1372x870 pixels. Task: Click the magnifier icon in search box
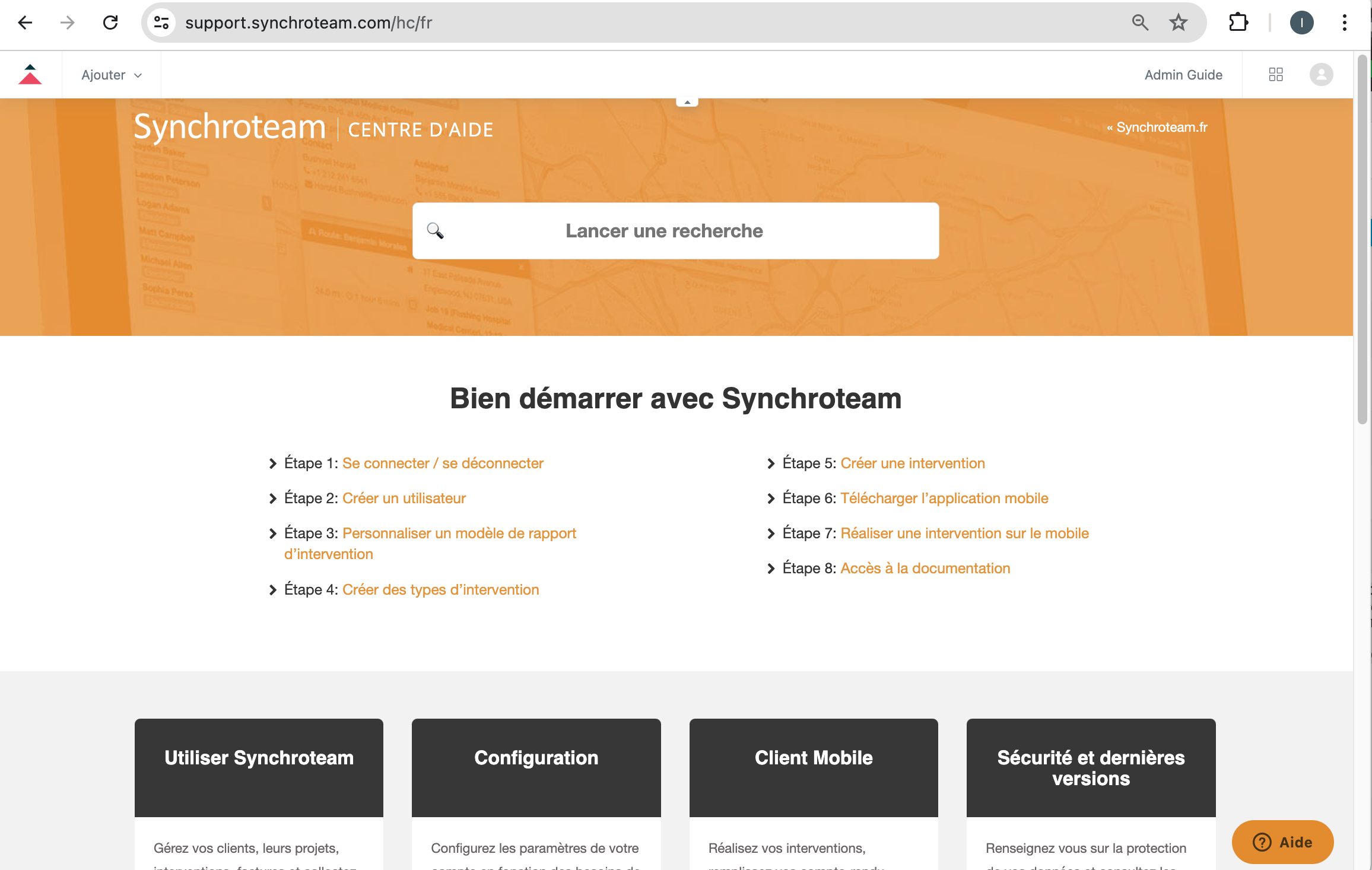point(436,231)
